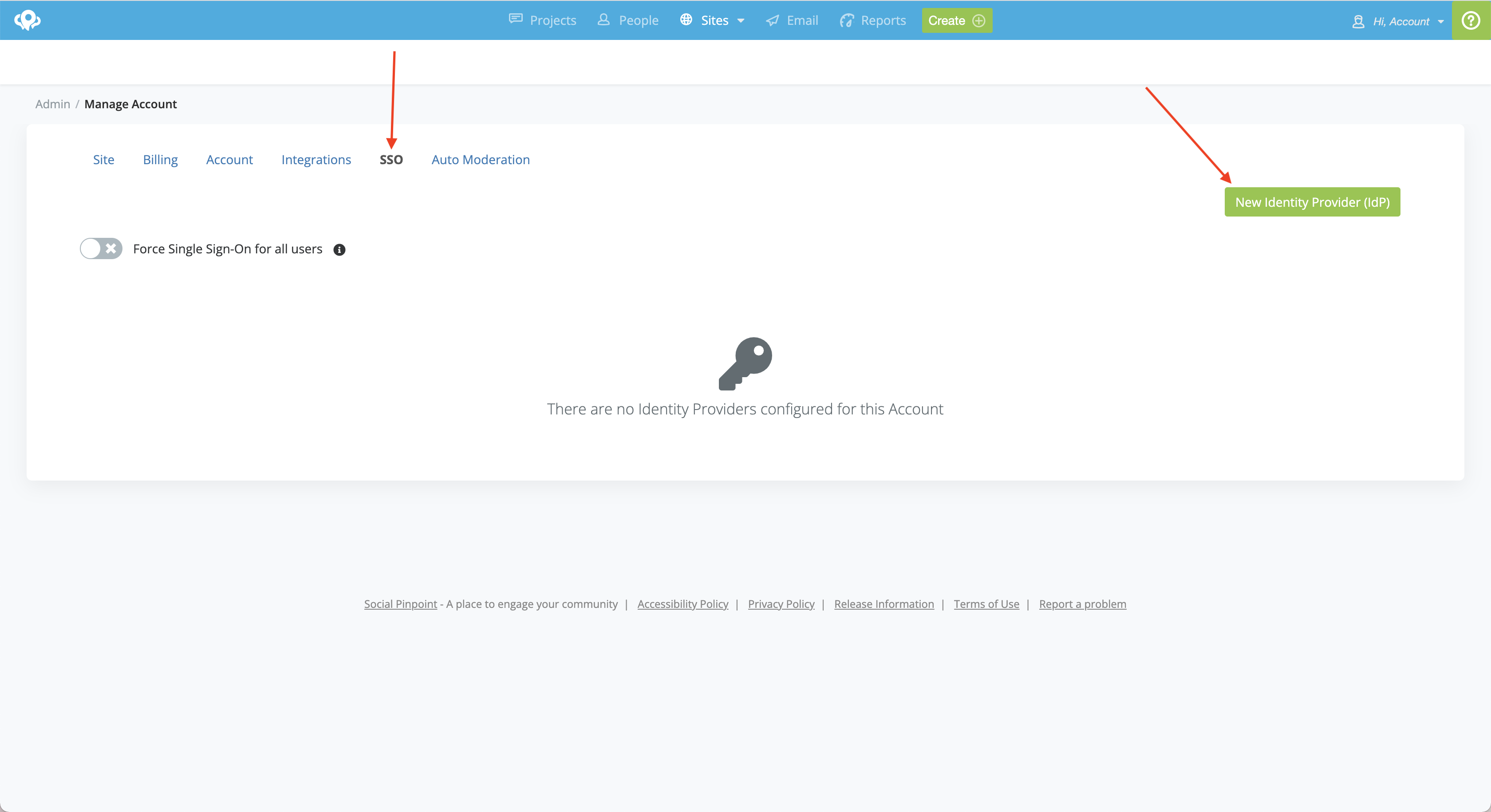Screen dimensions: 1491x812
Task: Click the speech bubble icon beside Projects
Action: [x=516, y=19]
